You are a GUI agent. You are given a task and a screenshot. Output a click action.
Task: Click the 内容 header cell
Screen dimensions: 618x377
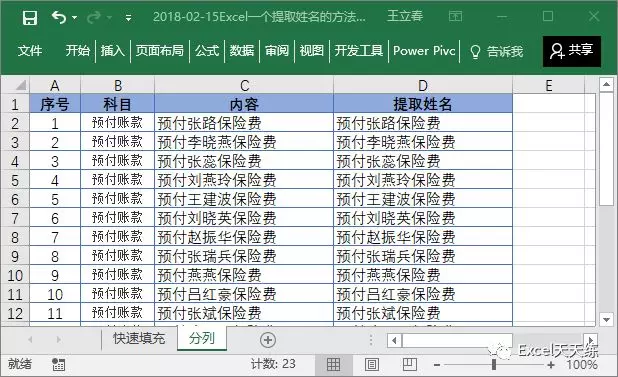pyautogui.click(x=244, y=104)
